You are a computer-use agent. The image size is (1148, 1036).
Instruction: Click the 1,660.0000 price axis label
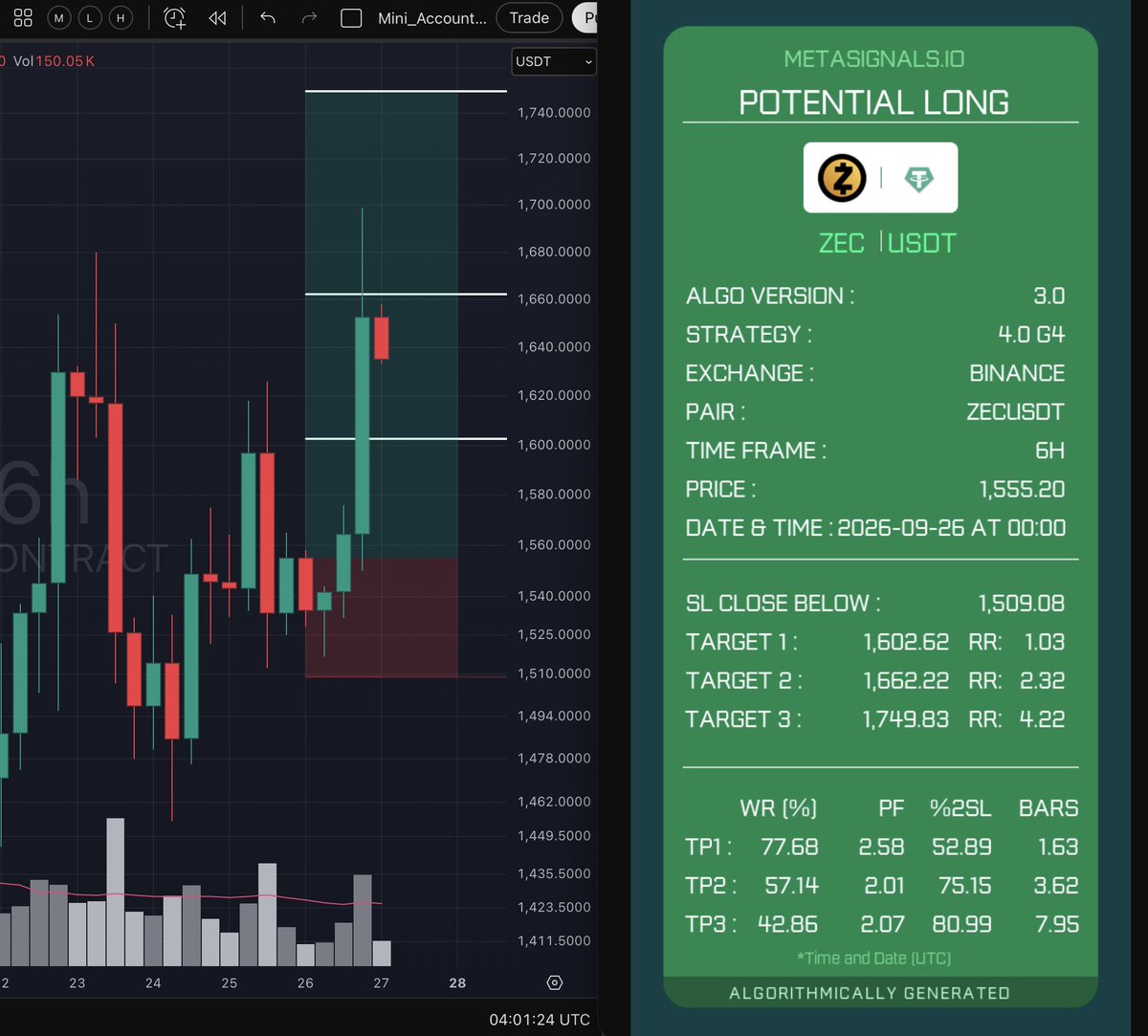pyautogui.click(x=554, y=298)
